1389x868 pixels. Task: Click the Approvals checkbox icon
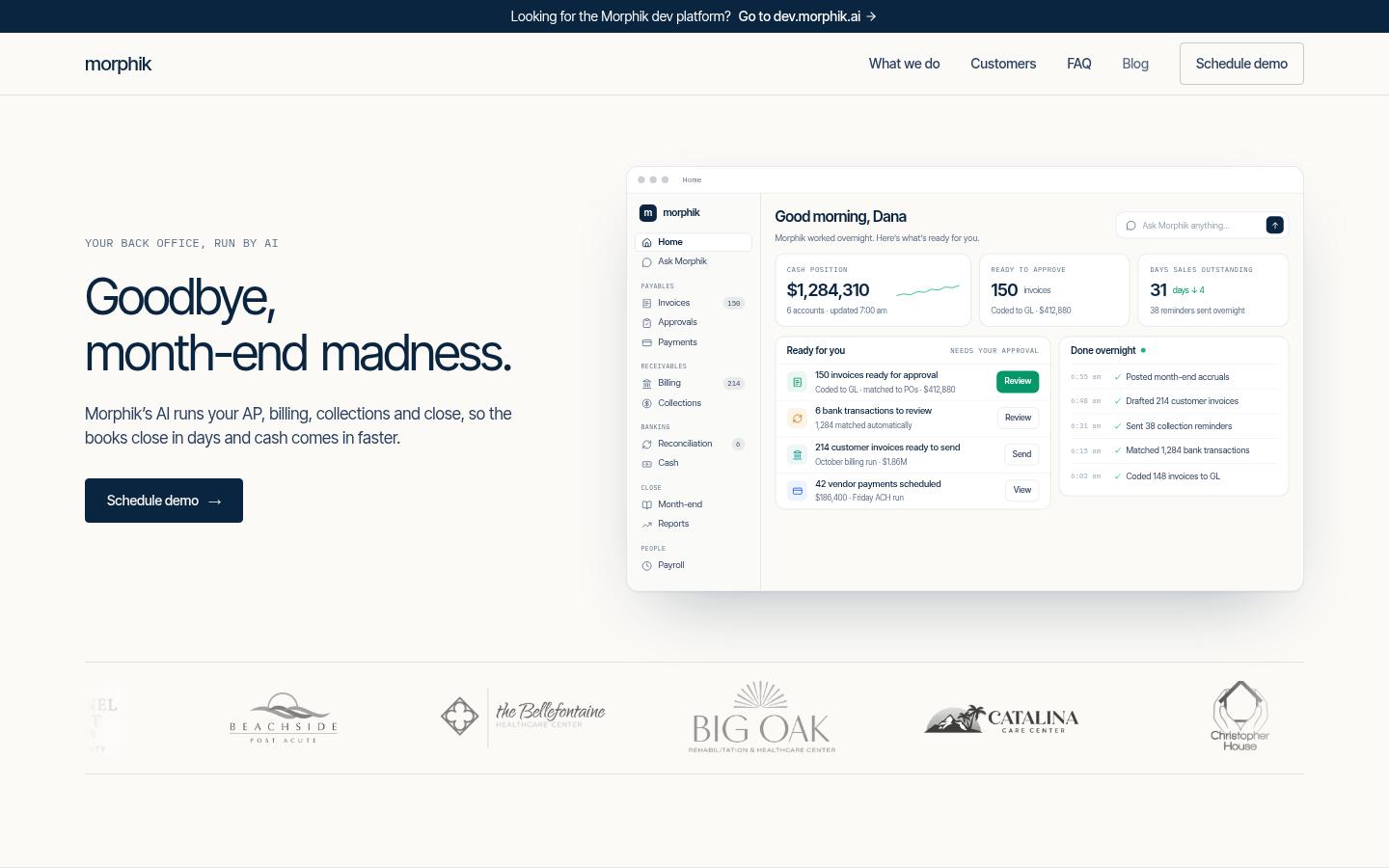[646, 322]
